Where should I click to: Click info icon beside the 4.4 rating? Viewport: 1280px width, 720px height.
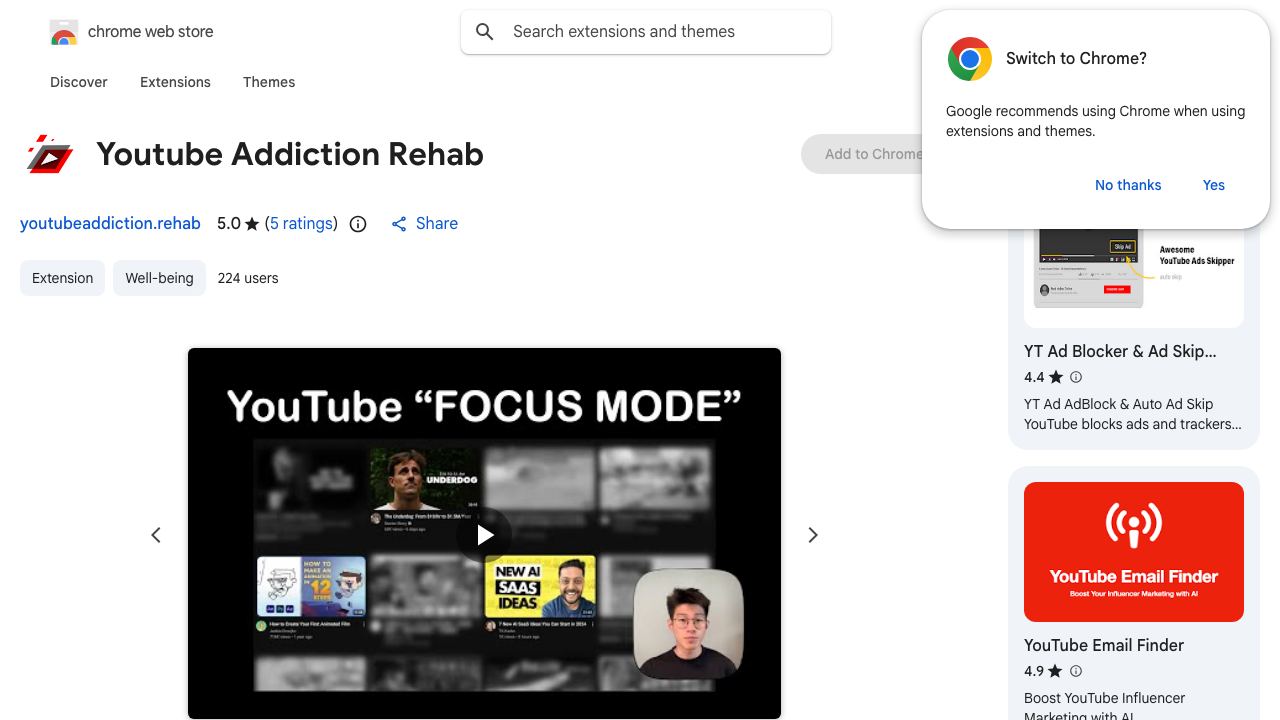(x=1076, y=377)
